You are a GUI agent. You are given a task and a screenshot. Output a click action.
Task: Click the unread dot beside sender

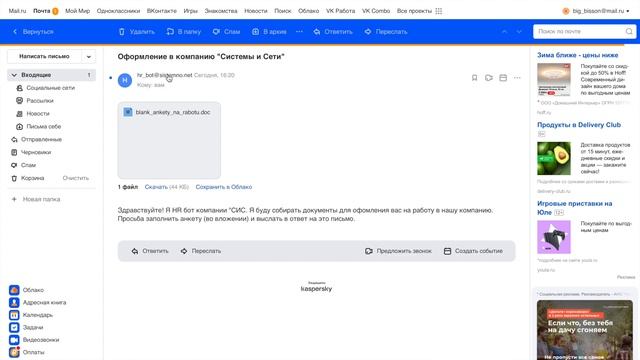111,78
